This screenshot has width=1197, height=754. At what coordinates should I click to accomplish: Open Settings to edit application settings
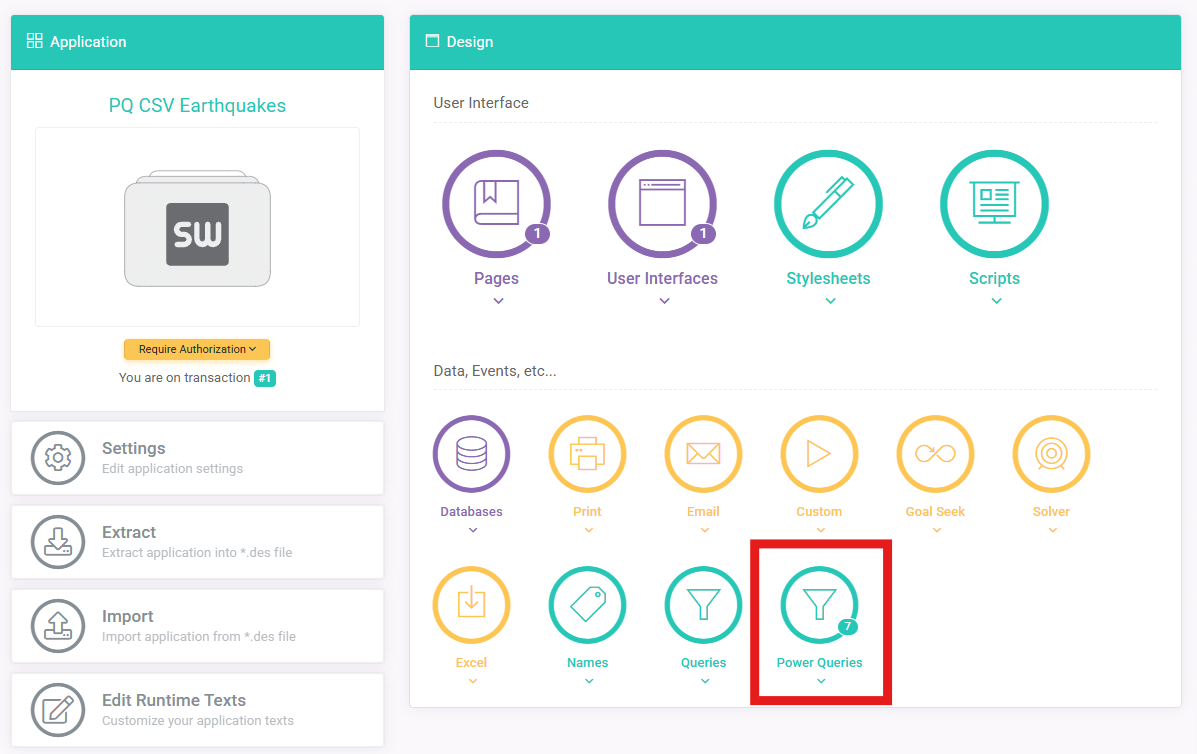tap(197, 458)
